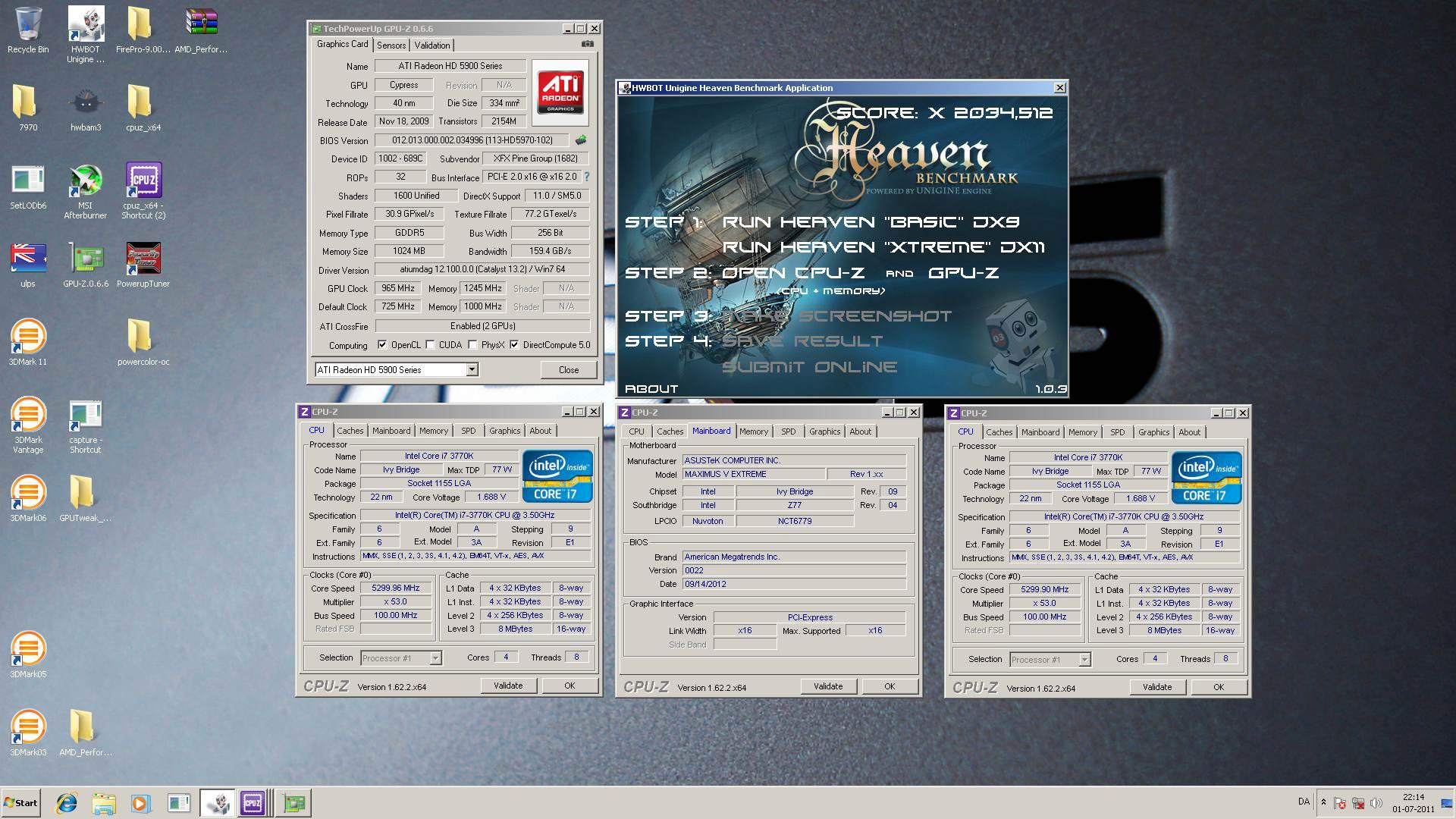Open About tab in middle CPU-Z window
1456x819 pixels.
click(x=860, y=431)
